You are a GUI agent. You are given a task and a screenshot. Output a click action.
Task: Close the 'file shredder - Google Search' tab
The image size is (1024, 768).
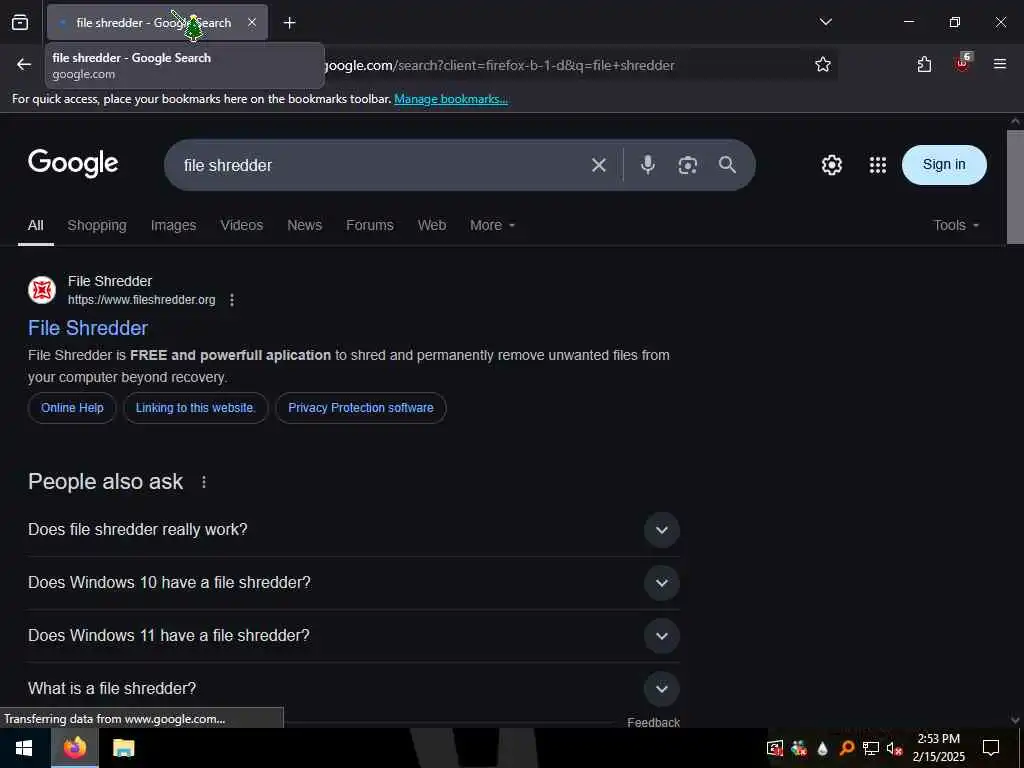[x=252, y=22]
